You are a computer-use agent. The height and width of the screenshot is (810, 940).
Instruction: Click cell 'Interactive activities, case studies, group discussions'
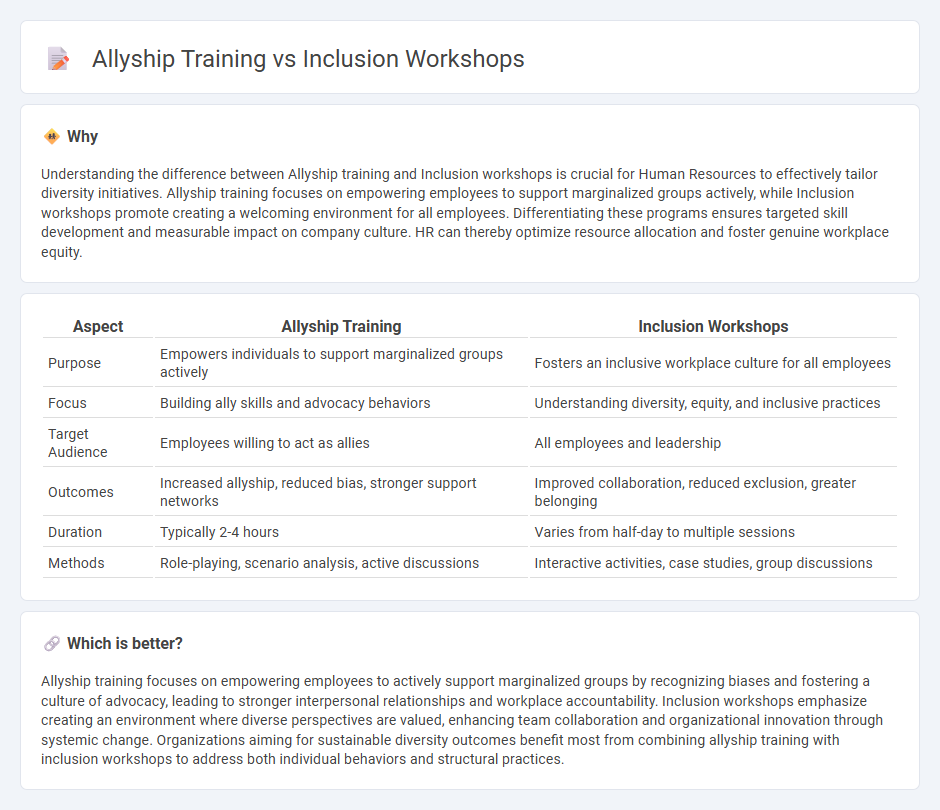[713, 563]
